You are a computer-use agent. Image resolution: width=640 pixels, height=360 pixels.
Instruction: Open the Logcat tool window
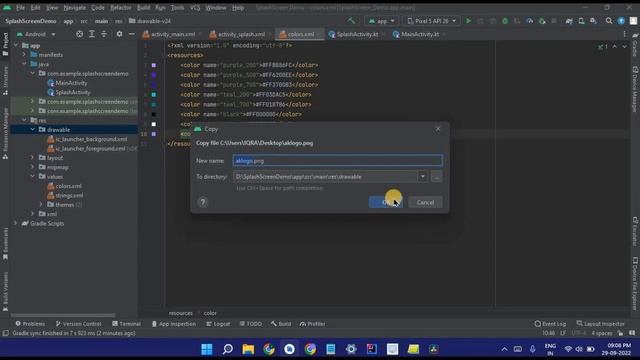click(x=218, y=324)
